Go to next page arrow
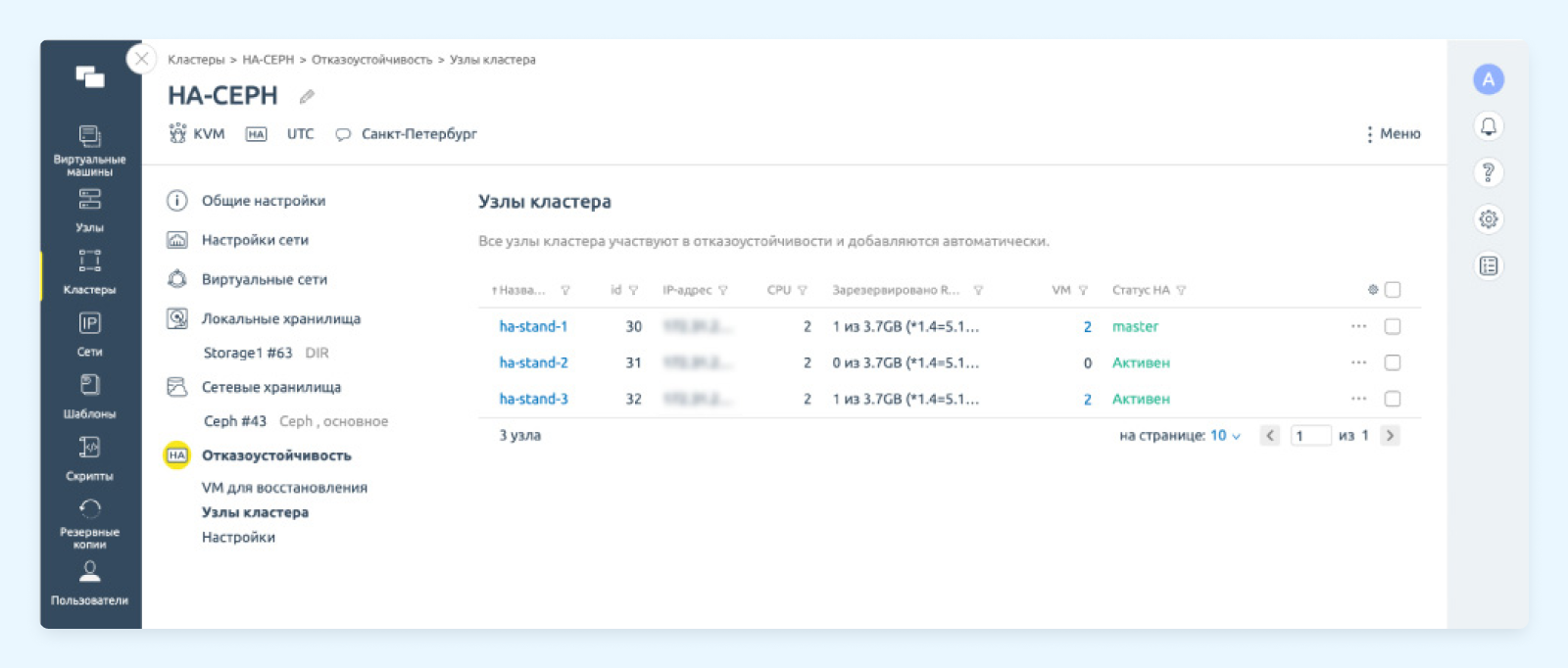The image size is (1568, 668). click(1390, 436)
